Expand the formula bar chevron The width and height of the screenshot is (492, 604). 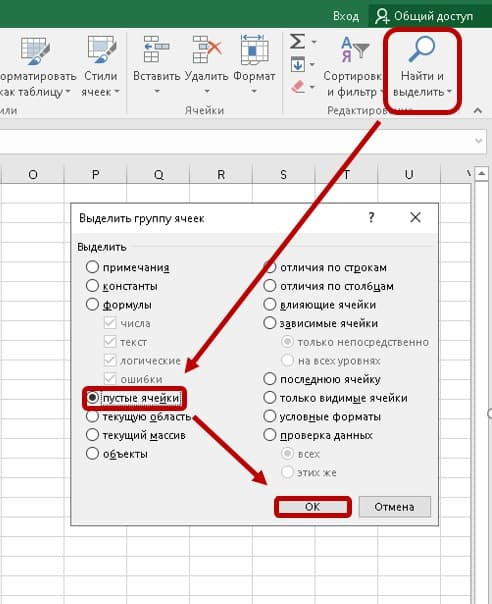[479, 141]
